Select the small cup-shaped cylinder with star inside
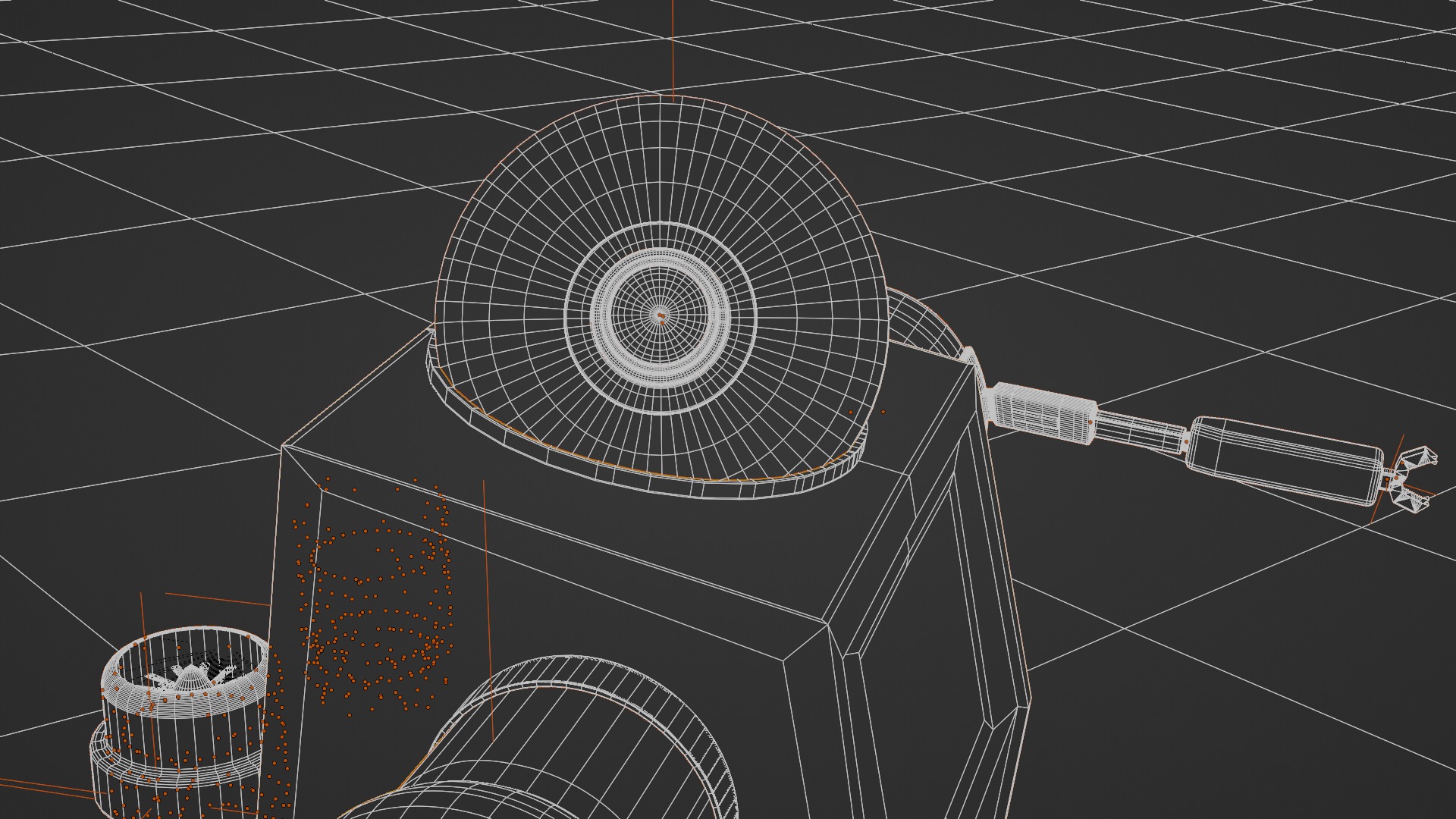This screenshot has height=819, width=1456. click(184, 723)
